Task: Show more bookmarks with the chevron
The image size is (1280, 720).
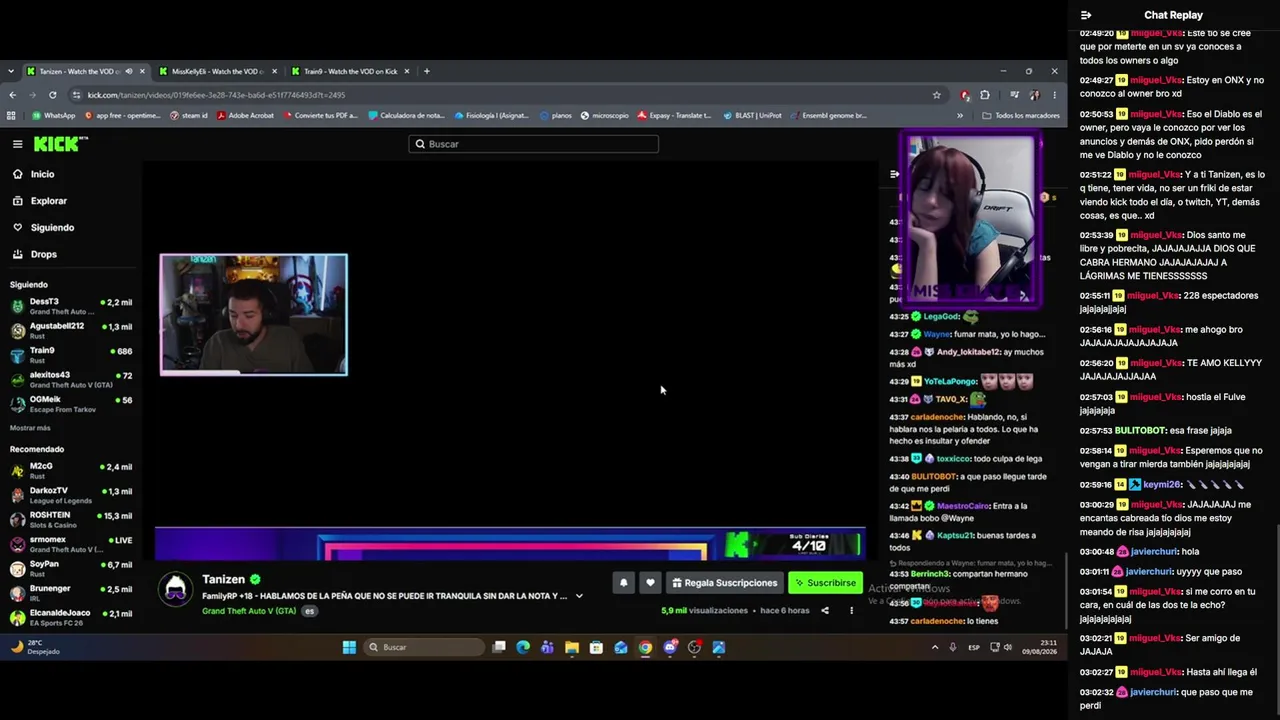Action: 960,116
